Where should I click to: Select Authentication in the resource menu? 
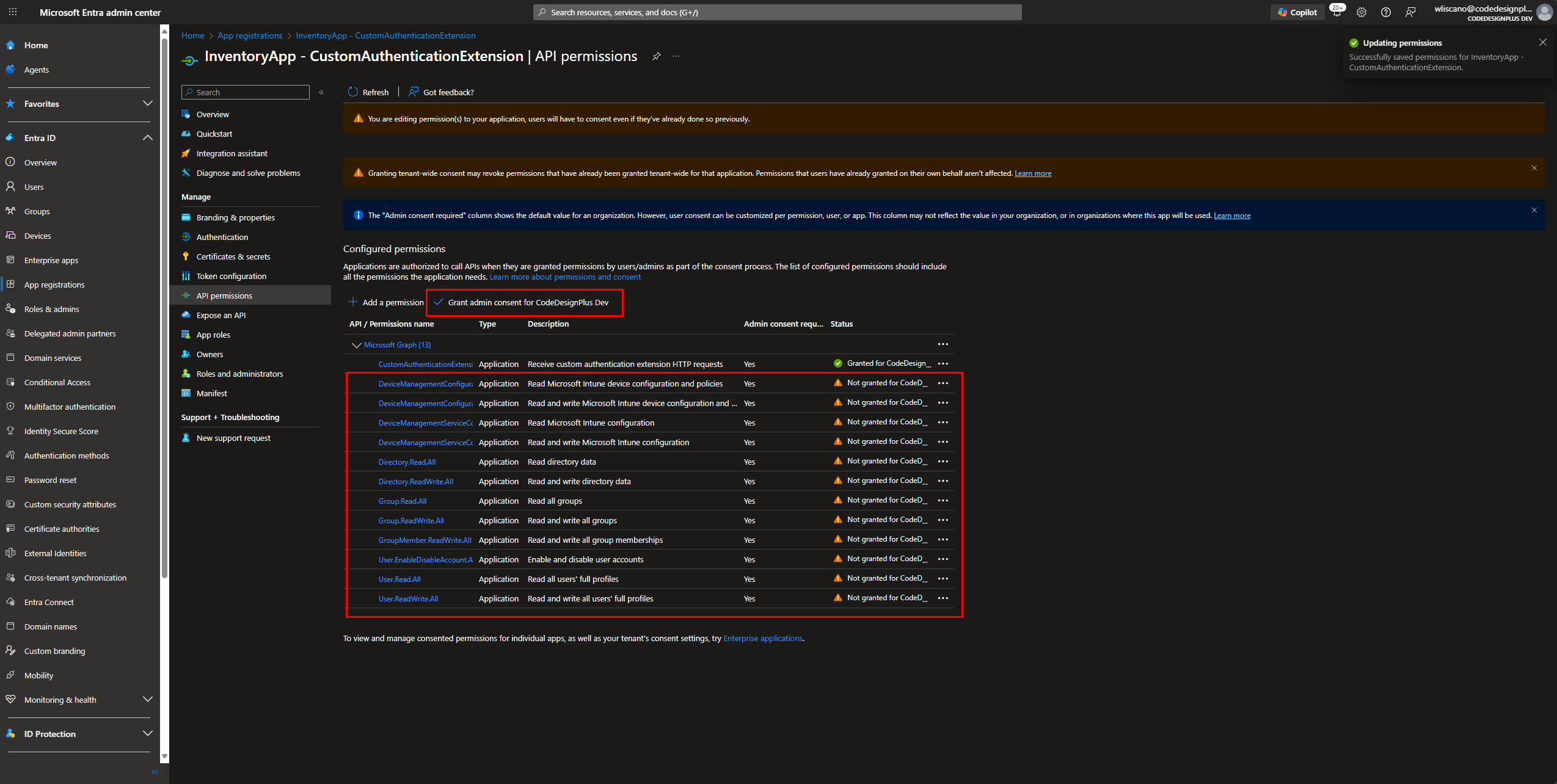[222, 237]
